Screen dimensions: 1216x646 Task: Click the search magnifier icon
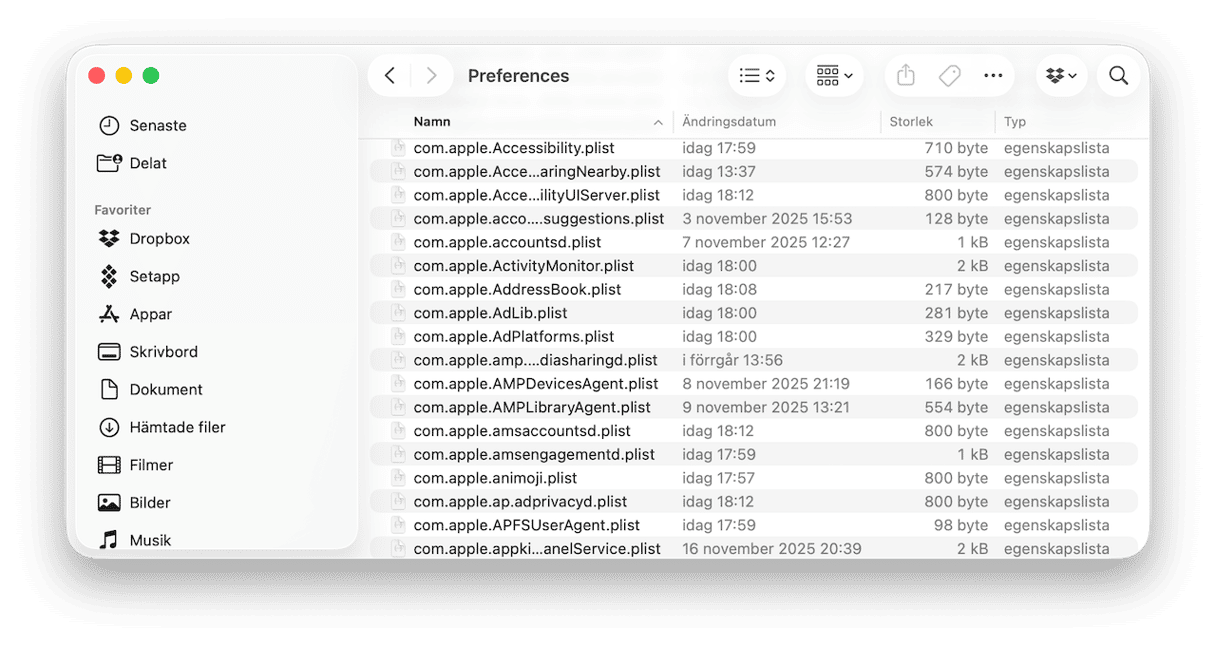pyautogui.click(x=1118, y=76)
